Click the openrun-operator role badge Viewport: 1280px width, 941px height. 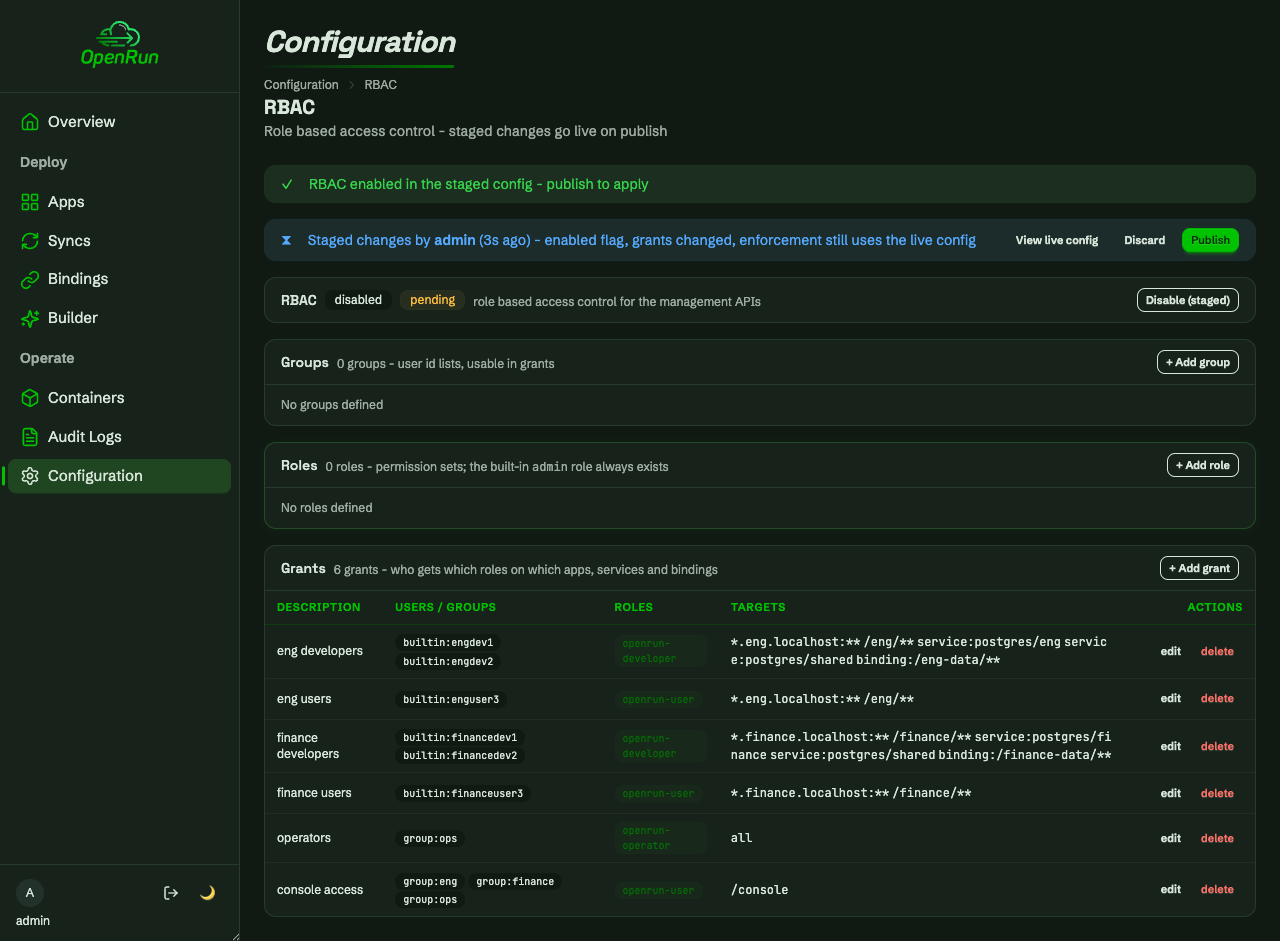coord(660,838)
